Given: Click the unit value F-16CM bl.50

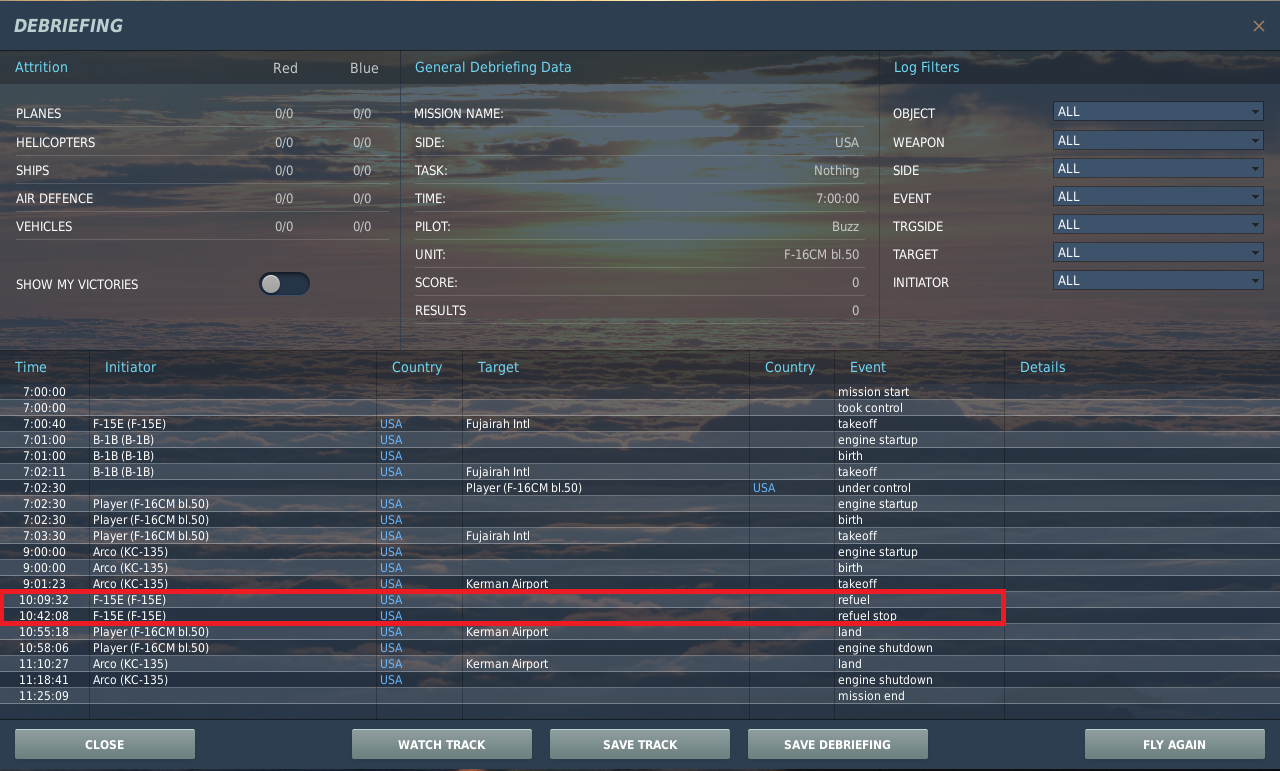Looking at the screenshot, I should [822, 255].
